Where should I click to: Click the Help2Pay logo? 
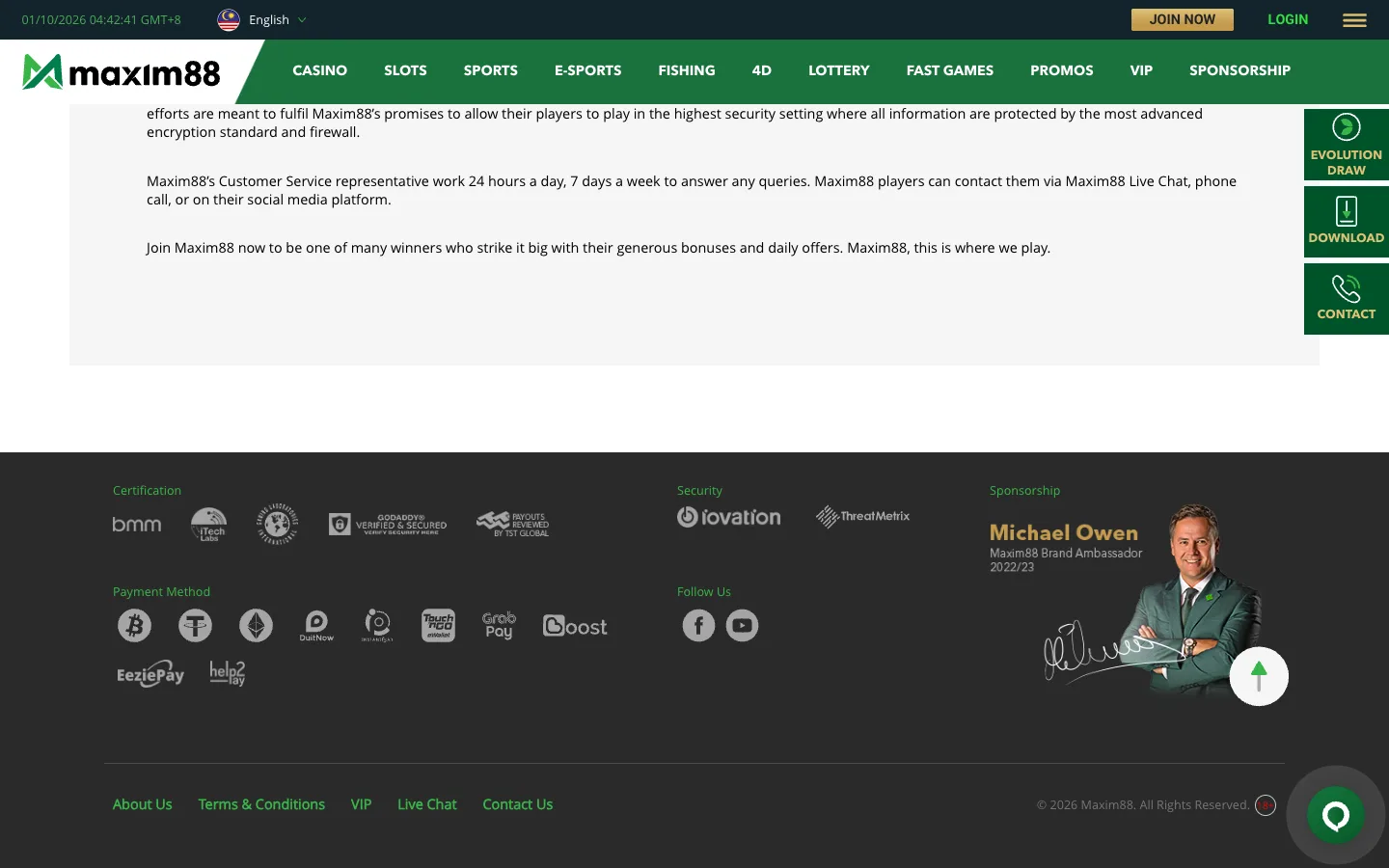pyautogui.click(x=228, y=673)
